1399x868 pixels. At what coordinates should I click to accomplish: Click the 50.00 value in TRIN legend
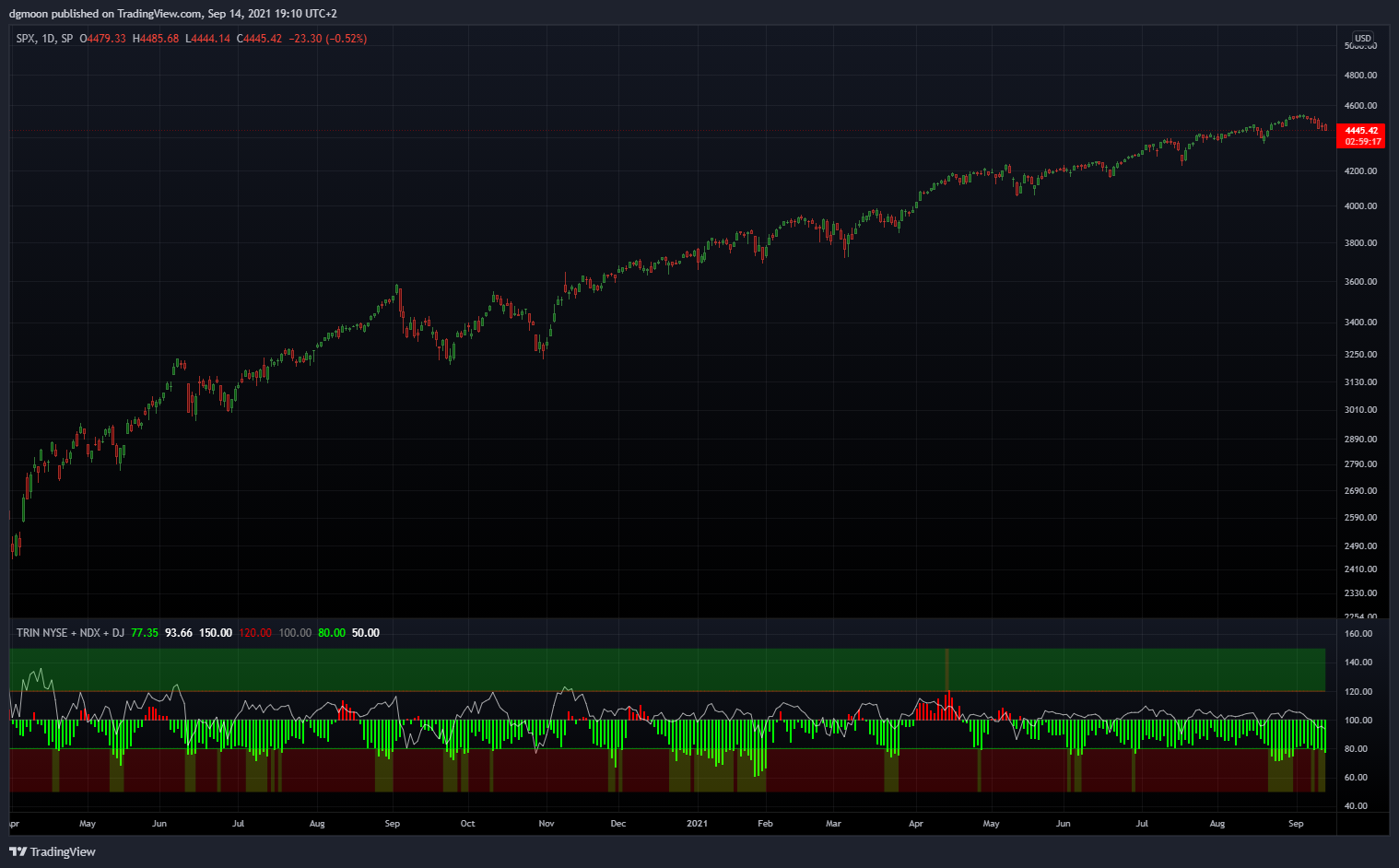point(366,633)
